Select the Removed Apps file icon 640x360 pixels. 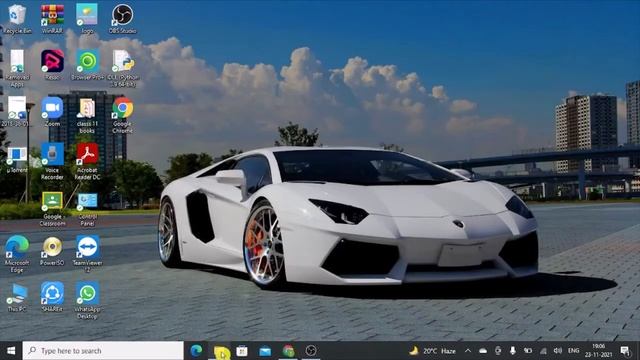(17, 68)
